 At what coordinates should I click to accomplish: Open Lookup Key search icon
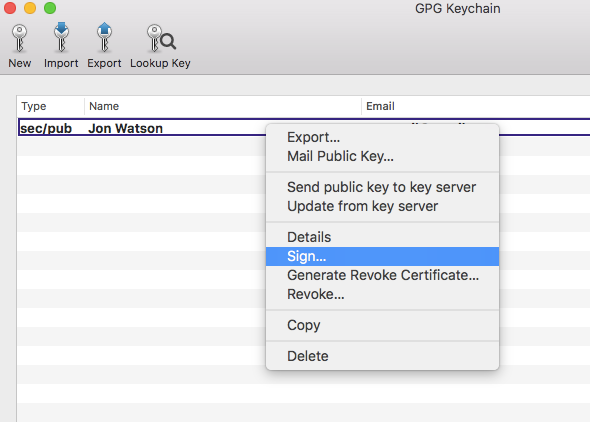[161, 39]
